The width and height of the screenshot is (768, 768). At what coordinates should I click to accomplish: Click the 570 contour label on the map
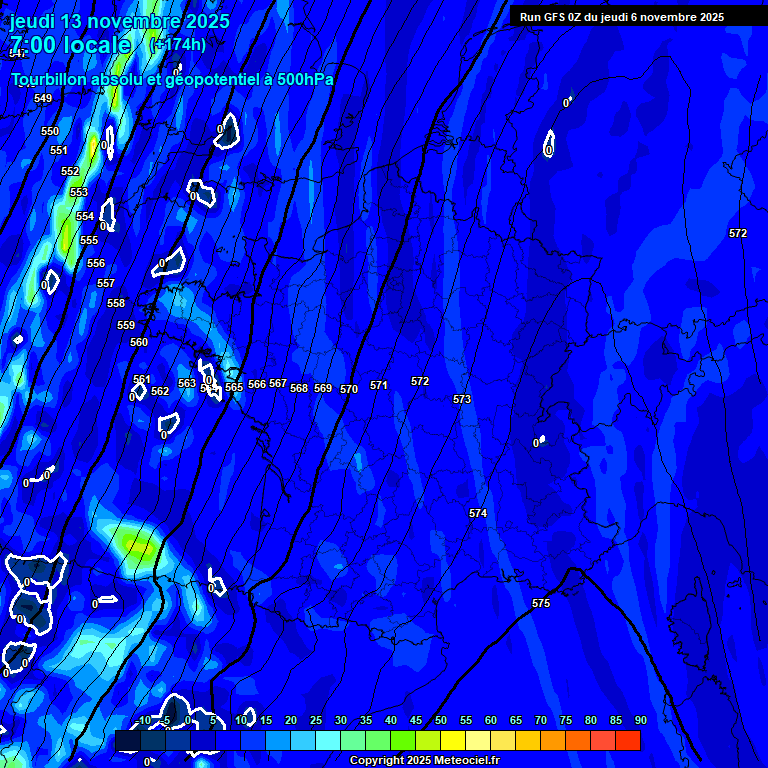point(348,389)
